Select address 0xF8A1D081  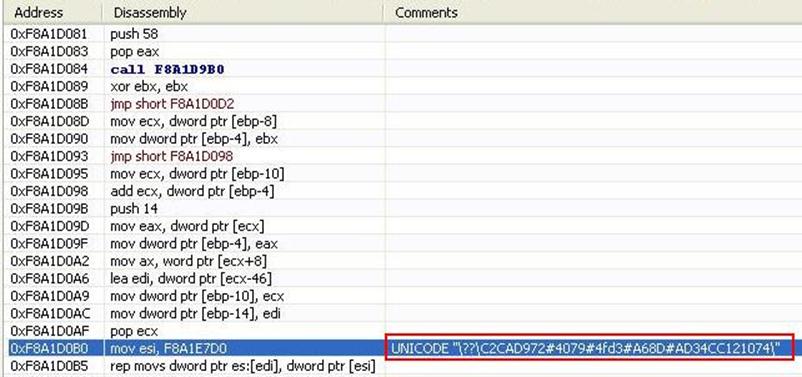(49, 34)
